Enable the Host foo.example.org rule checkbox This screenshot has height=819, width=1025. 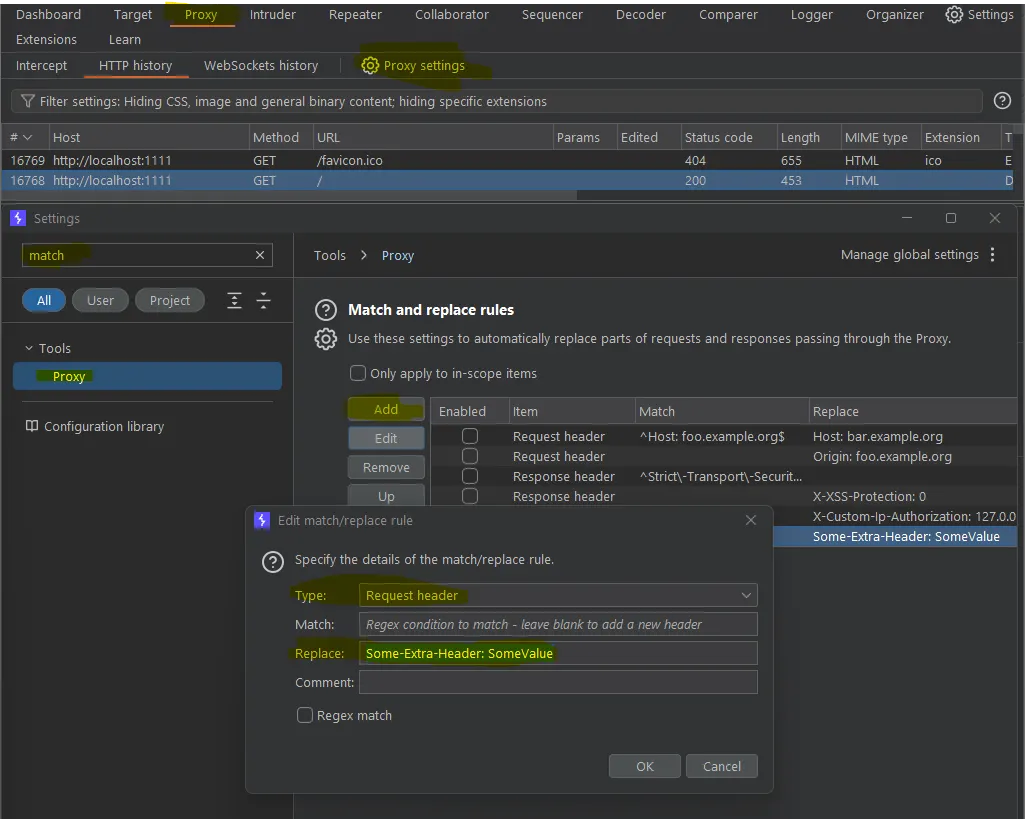[469, 436]
